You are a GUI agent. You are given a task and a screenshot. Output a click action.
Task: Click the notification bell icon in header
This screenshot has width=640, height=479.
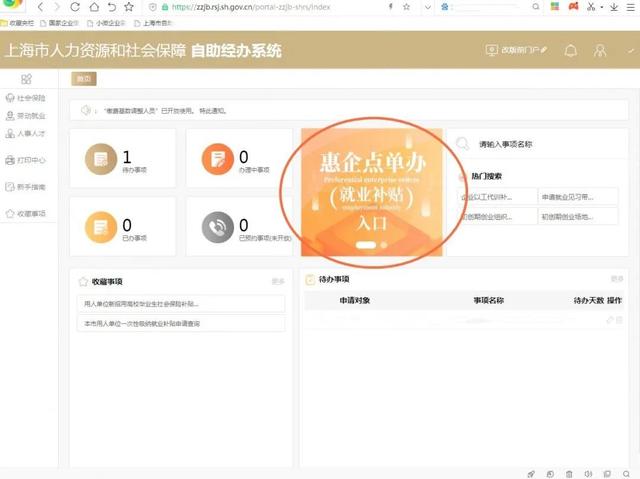pos(571,50)
